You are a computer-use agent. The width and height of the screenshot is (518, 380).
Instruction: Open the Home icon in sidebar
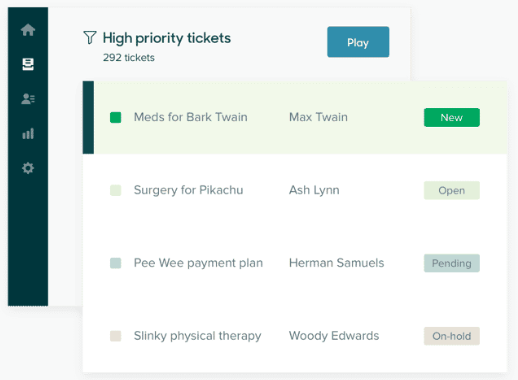tap(28, 30)
